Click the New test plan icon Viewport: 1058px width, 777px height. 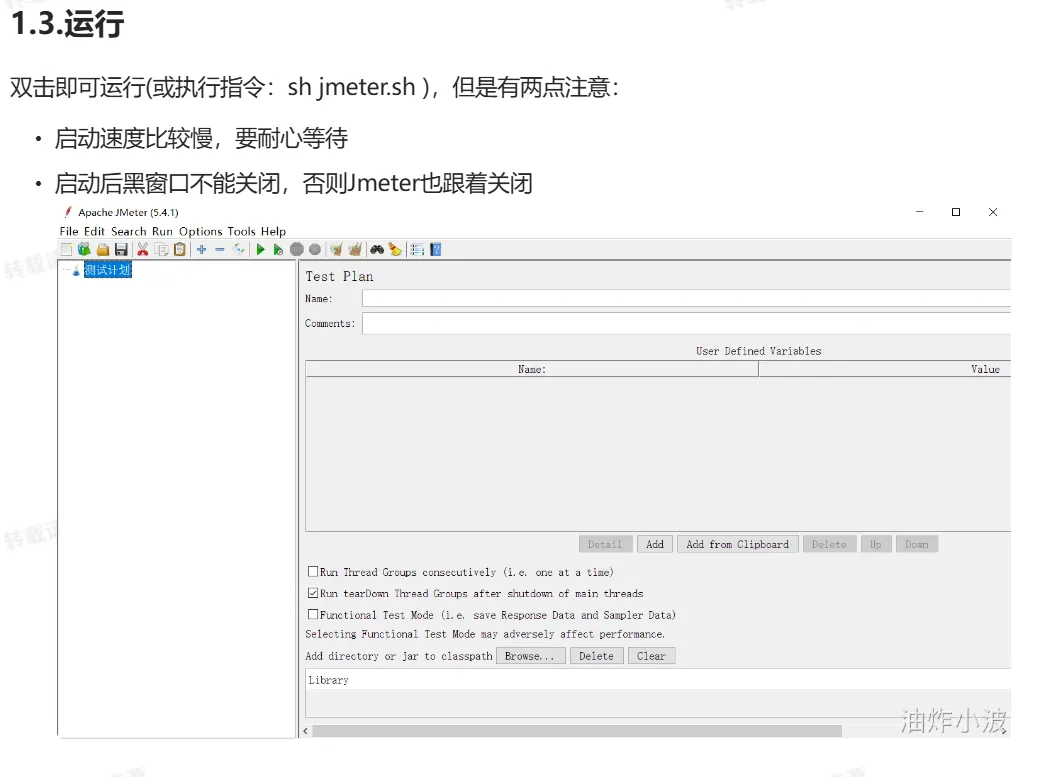(x=66, y=250)
